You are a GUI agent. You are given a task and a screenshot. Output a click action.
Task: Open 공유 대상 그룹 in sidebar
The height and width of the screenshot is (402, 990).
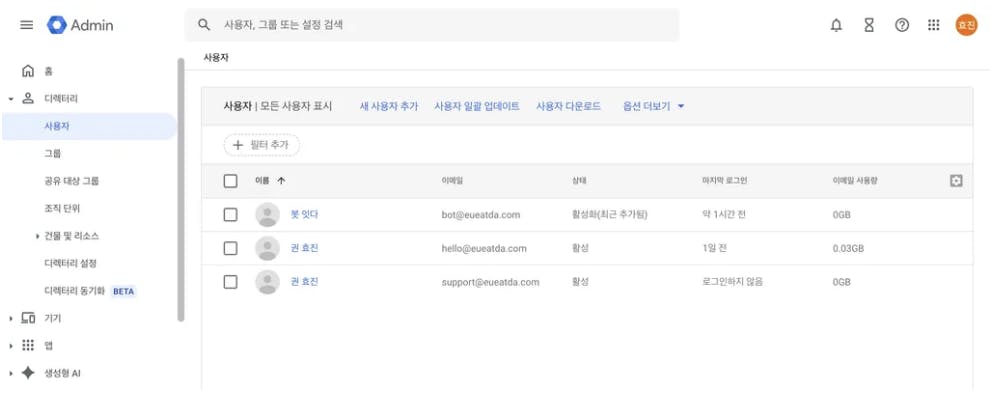pyautogui.click(x=71, y=181)
